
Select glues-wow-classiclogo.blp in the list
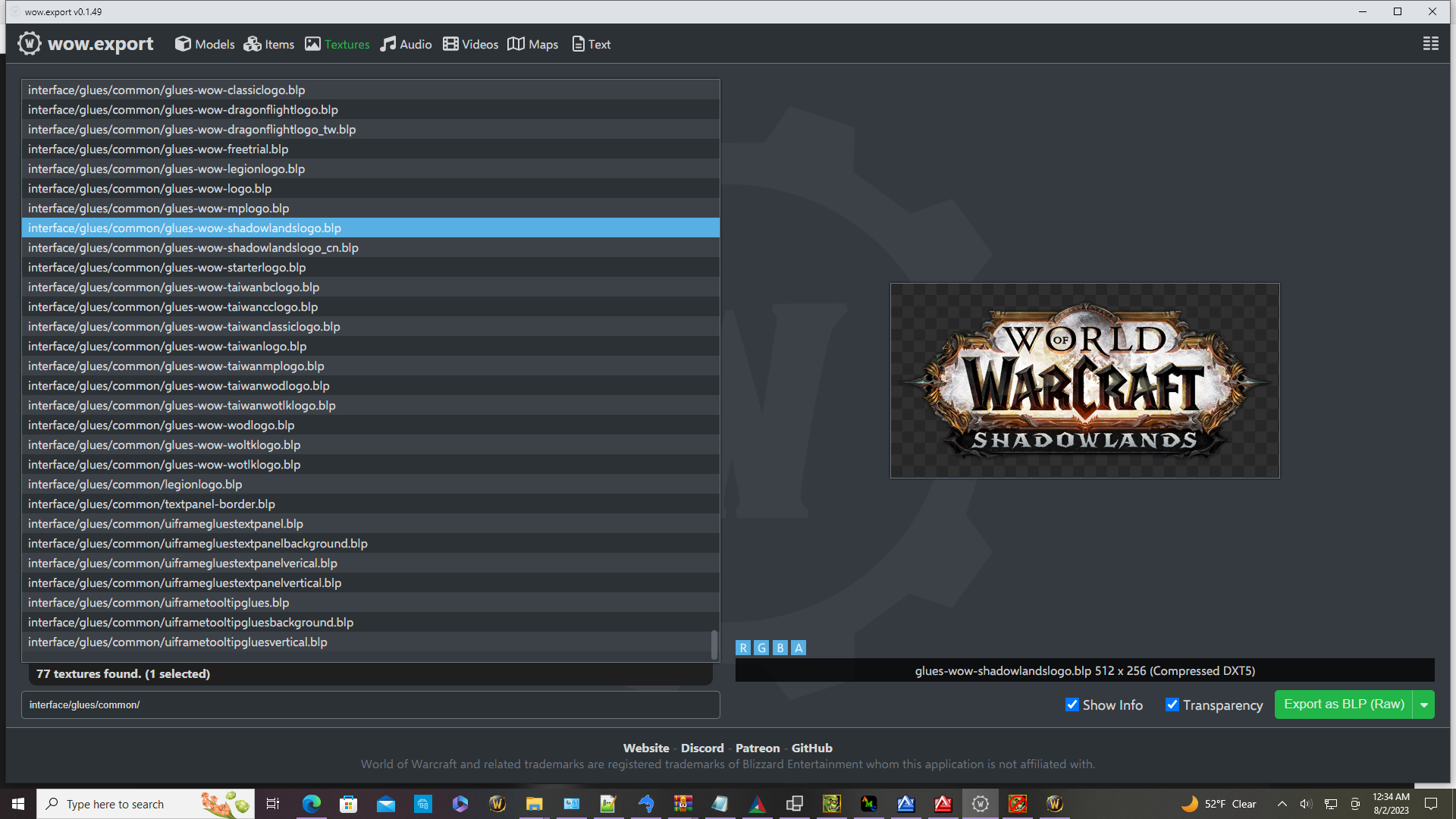click(x=371, y=89)
